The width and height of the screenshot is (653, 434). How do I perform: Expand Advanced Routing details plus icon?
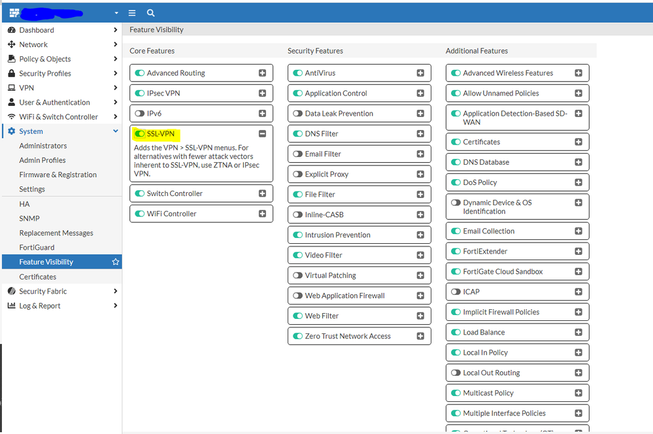click(x=262, y=73)
